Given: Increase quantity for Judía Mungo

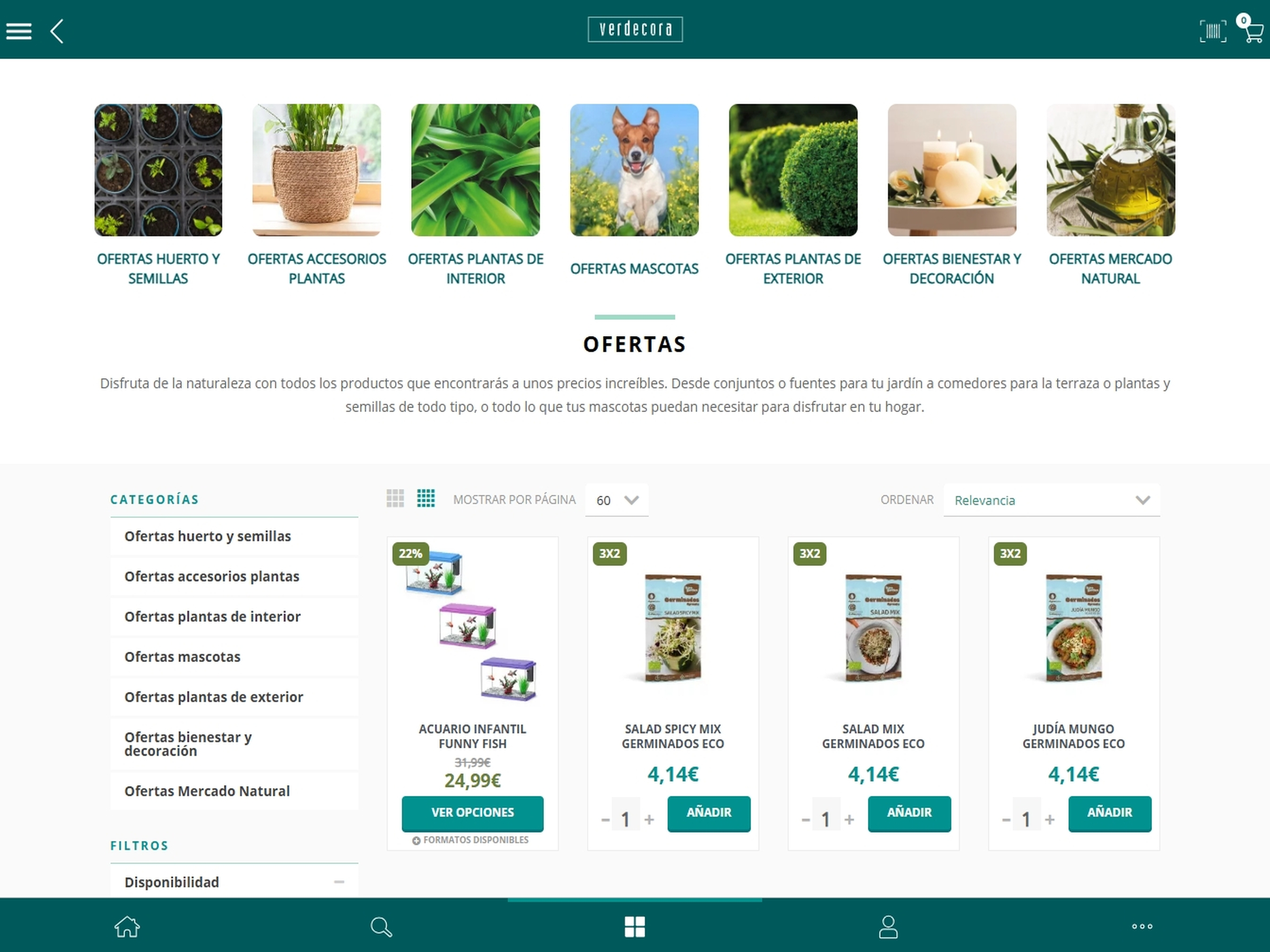Looking at the screenshot, I should coord(1050,820).
